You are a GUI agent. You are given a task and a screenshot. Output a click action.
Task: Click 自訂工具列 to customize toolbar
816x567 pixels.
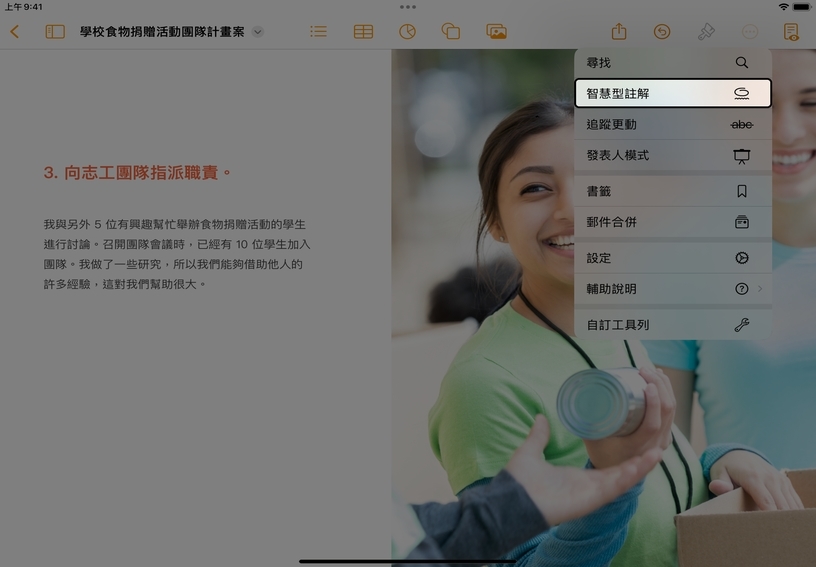tap(673, 325)
